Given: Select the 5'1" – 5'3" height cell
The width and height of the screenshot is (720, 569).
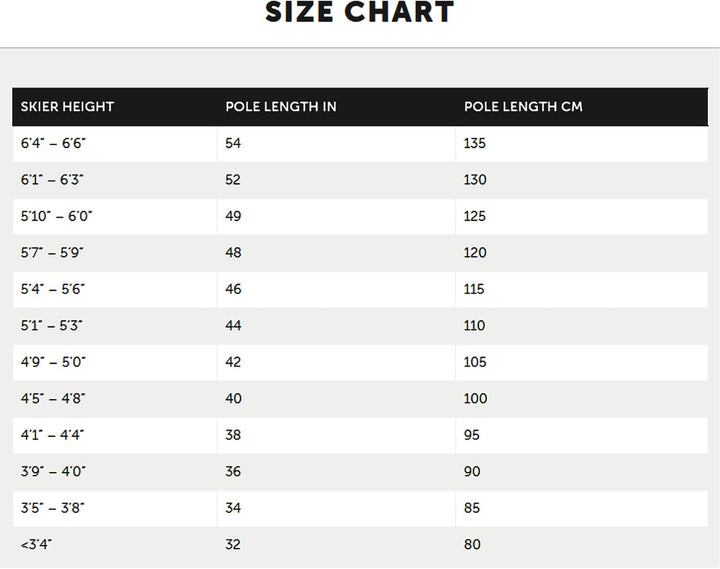Looking at the screenshot, I should click(x=52, y=326).
